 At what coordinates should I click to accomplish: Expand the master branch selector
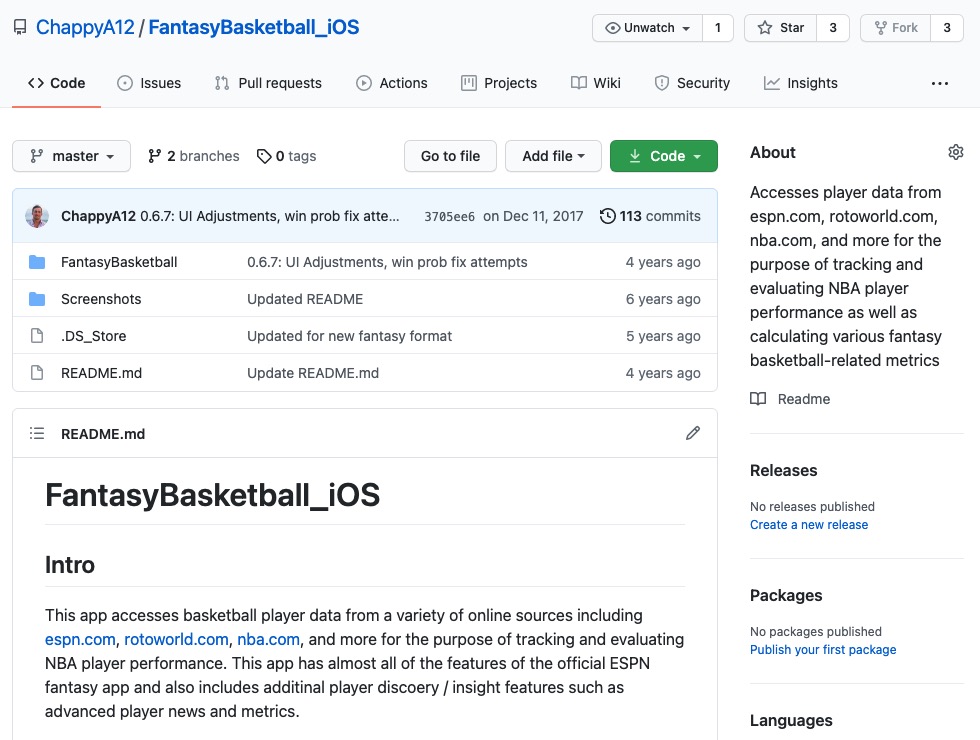(70, 156)
